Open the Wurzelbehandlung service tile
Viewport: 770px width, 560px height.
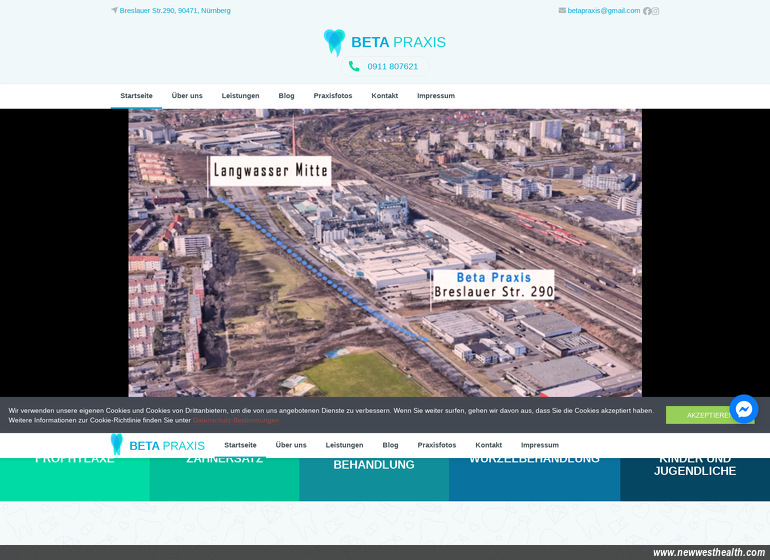(x=534, y=479)
